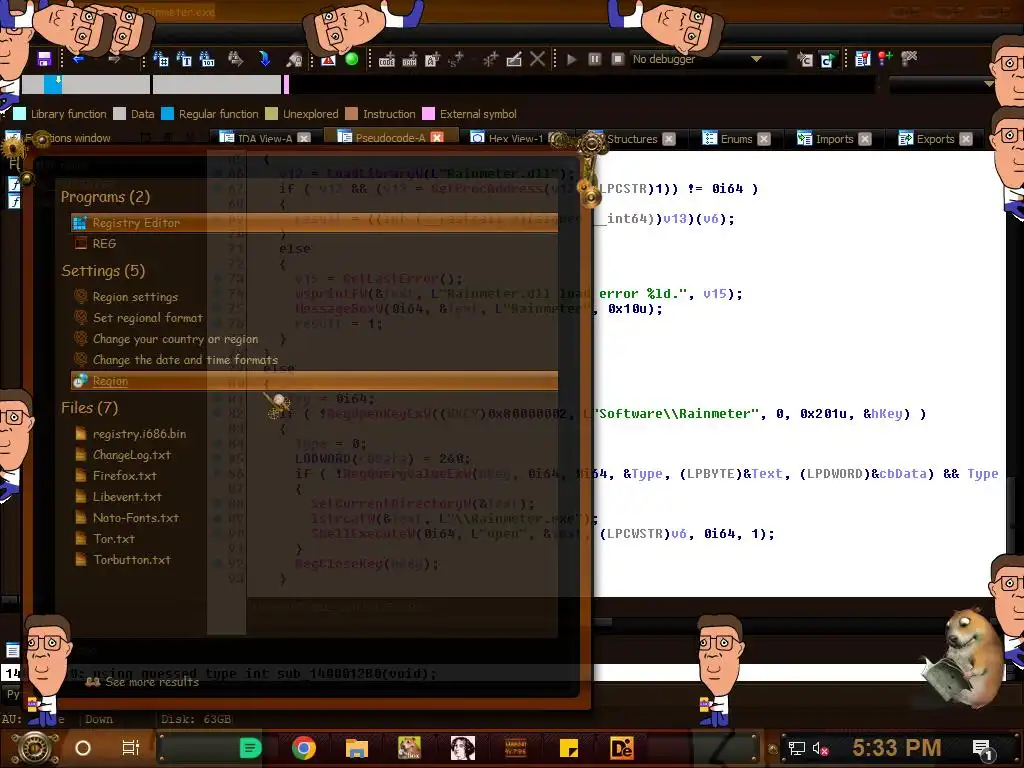Open Google Chrome from taskbar

click(x=304, y=748)
